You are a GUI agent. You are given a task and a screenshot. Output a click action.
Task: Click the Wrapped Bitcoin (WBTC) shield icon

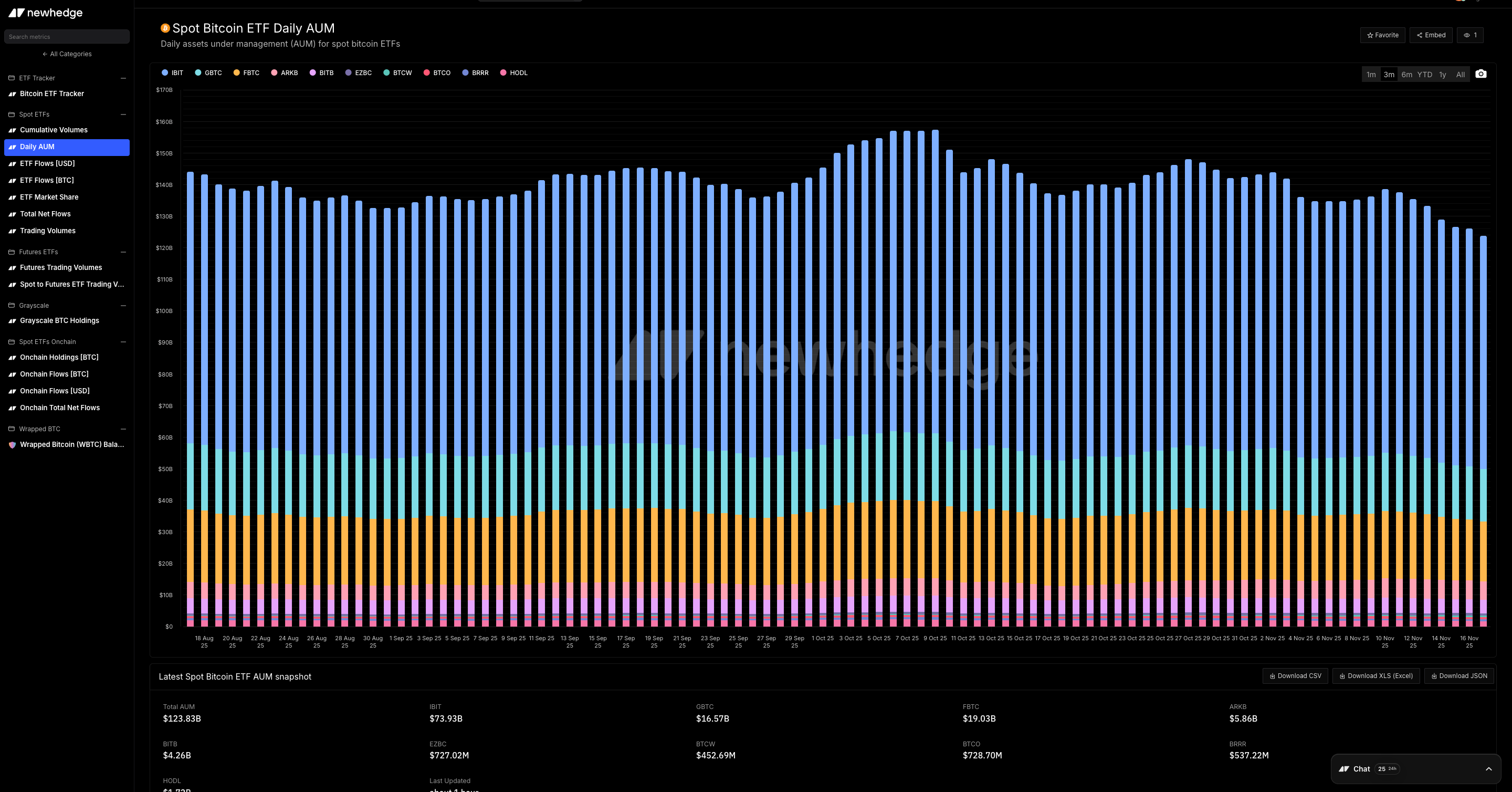12,445
